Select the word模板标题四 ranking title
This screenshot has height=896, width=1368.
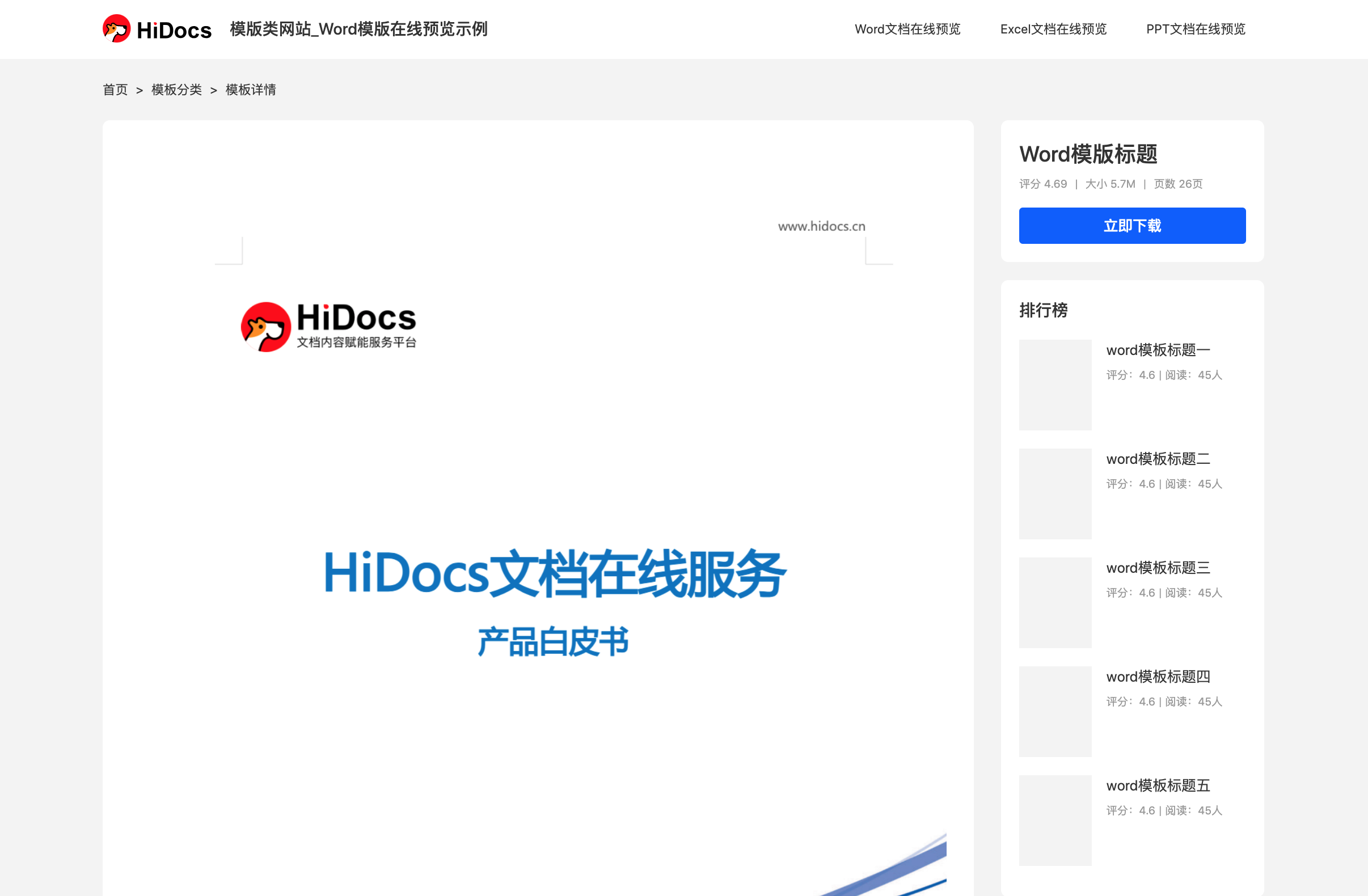pos(1158,677)
